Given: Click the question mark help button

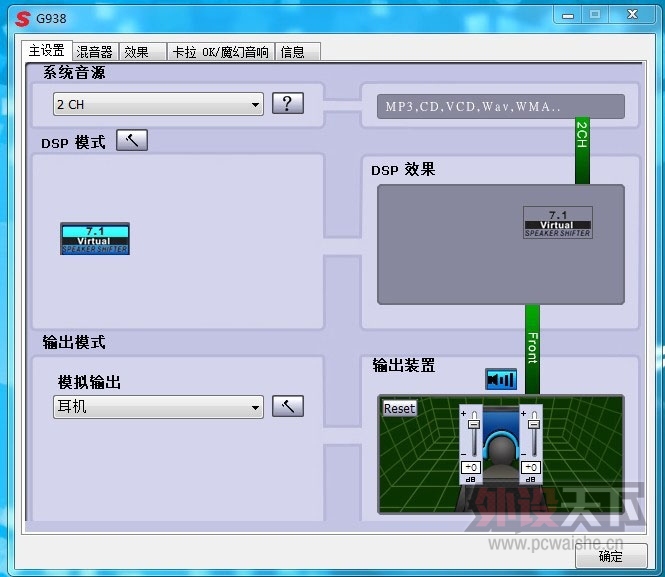Looking at the screenshot, I should (x=288, y=103).
